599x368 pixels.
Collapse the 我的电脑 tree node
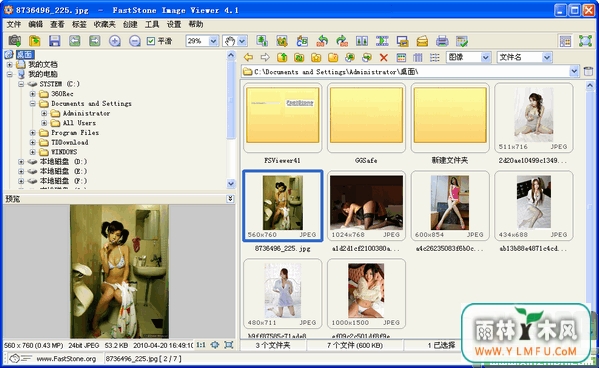[10, 74]
